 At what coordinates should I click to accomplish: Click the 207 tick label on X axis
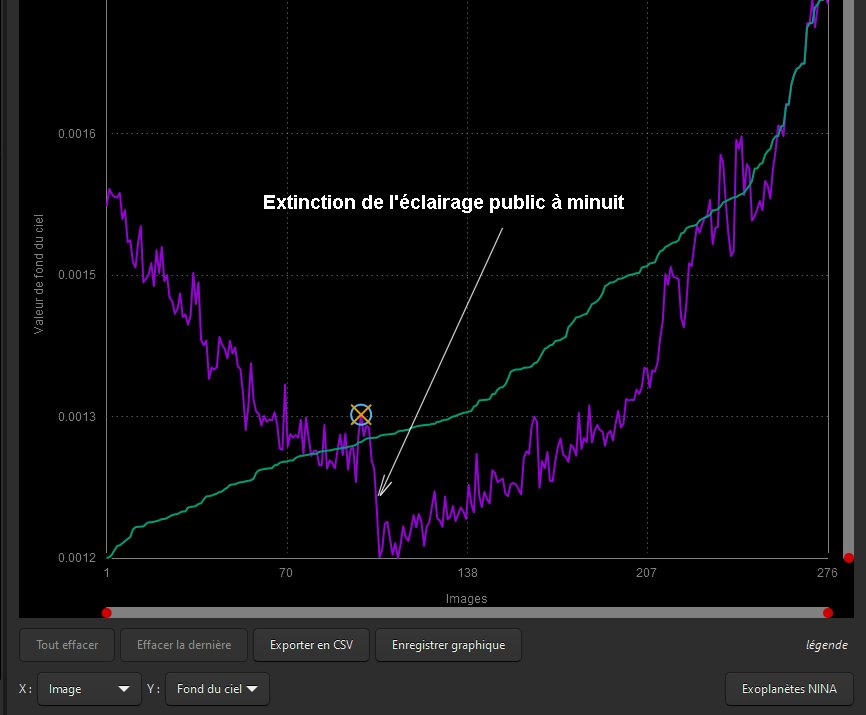[646, 574]
